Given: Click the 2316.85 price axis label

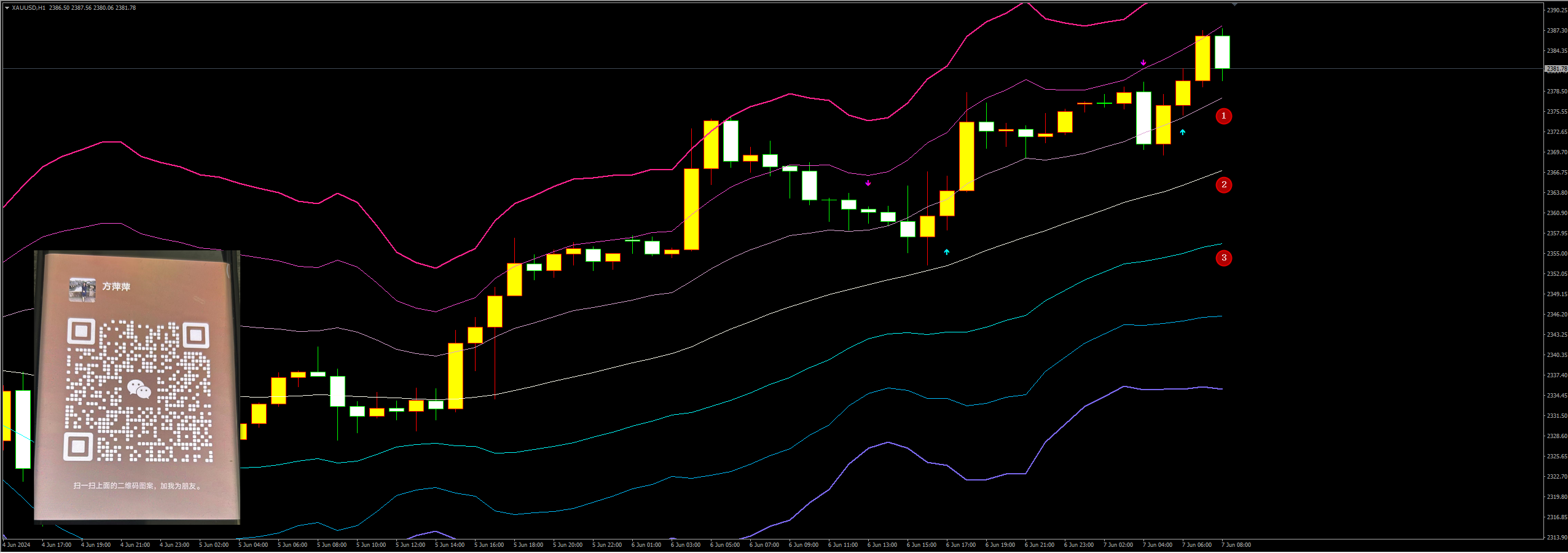Looking at the screenshot, I should pyautogui.click(x=1557, y=517).
